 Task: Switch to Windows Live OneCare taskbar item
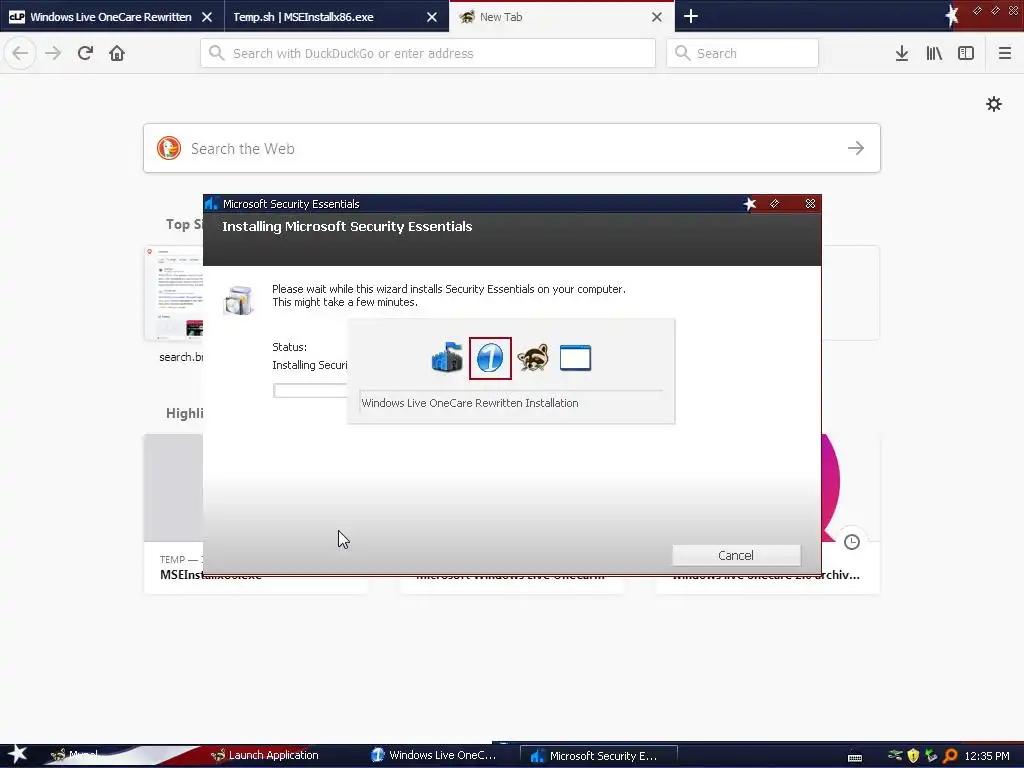(x=434, y=755)
